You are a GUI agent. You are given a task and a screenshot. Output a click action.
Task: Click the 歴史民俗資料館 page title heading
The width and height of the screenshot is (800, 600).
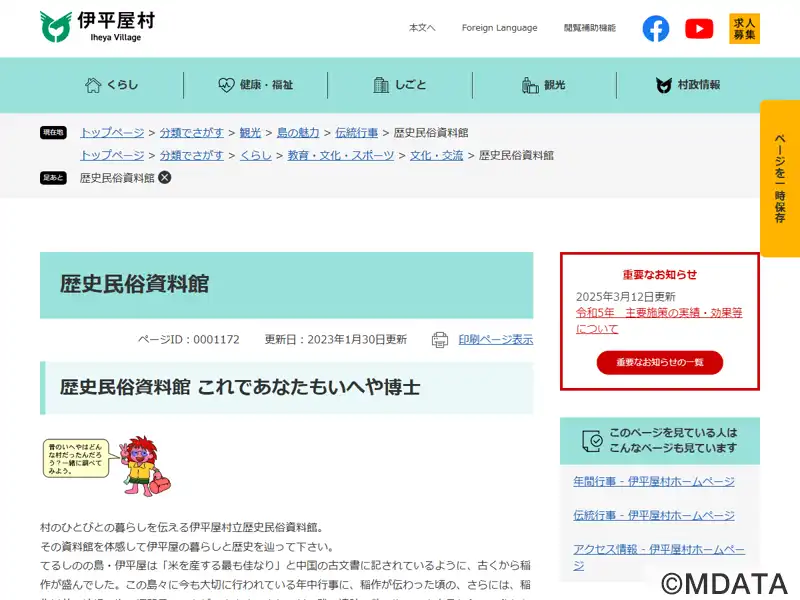[x=134, y=284]
